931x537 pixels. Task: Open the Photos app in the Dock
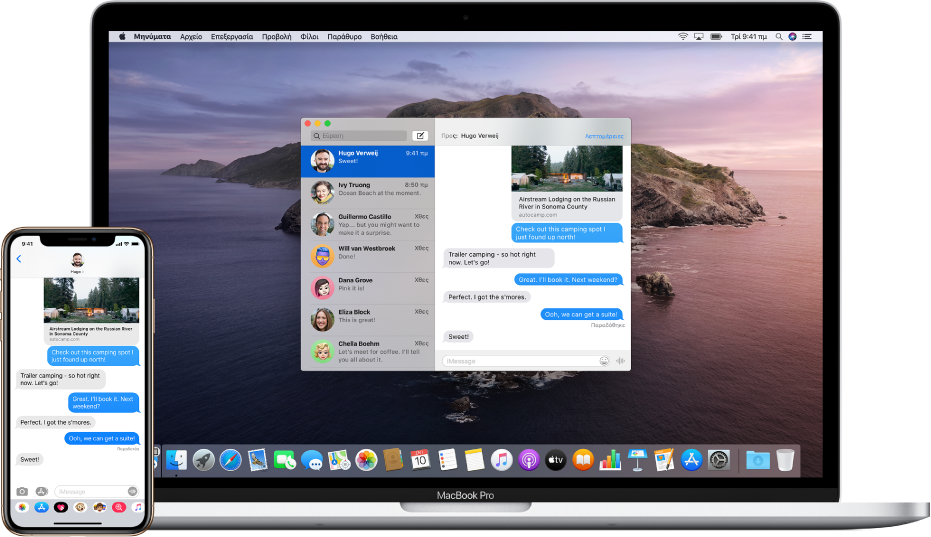(366, 460)
